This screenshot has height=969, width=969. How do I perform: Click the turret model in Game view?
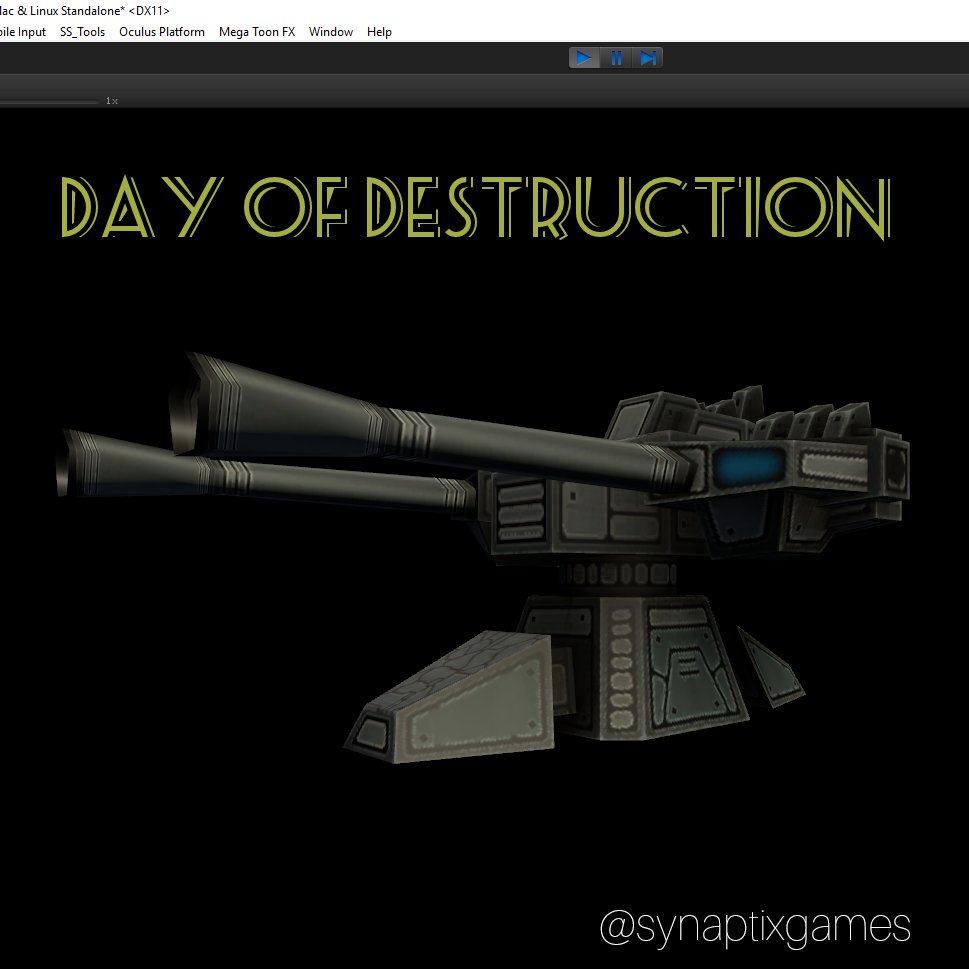pos(483,558)
